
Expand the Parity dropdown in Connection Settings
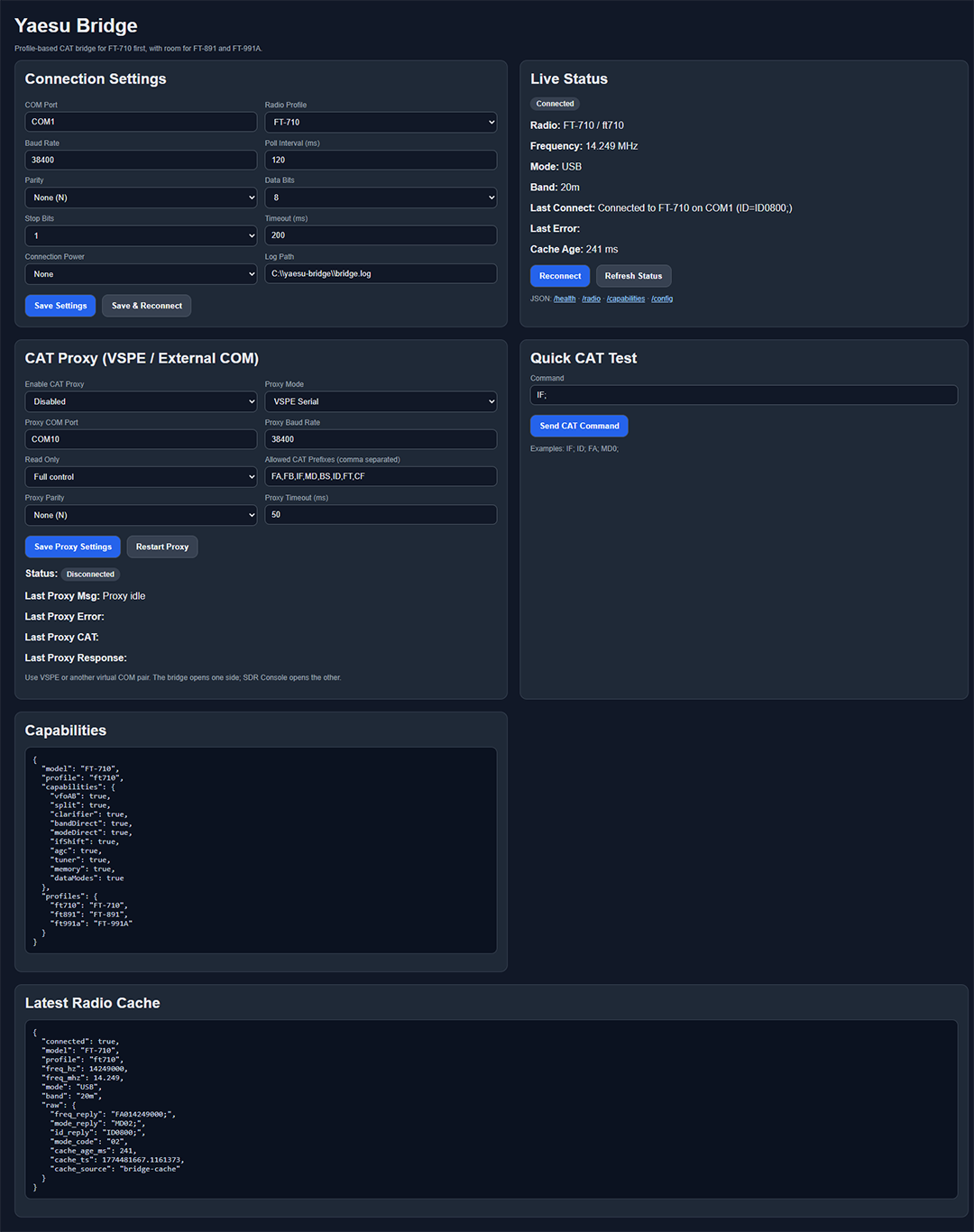click(x=141, y=198)
